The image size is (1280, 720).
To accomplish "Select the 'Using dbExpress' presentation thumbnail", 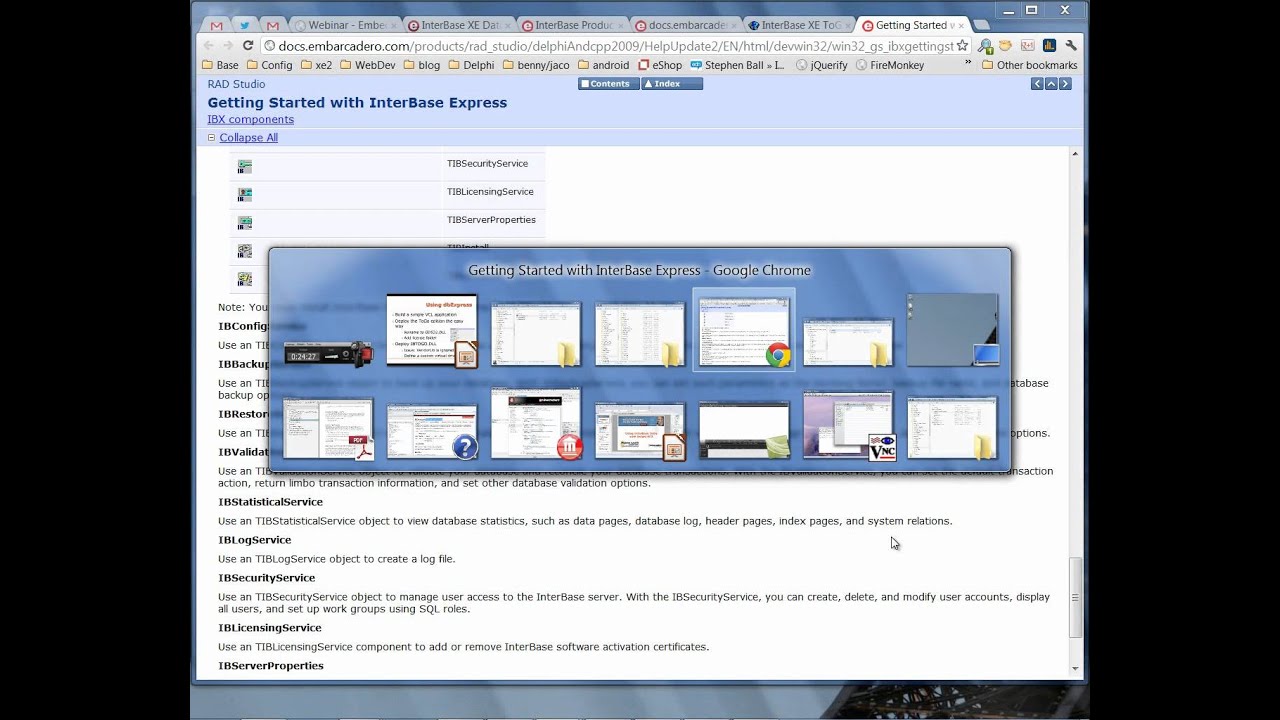I will click(x=432, y=330).
